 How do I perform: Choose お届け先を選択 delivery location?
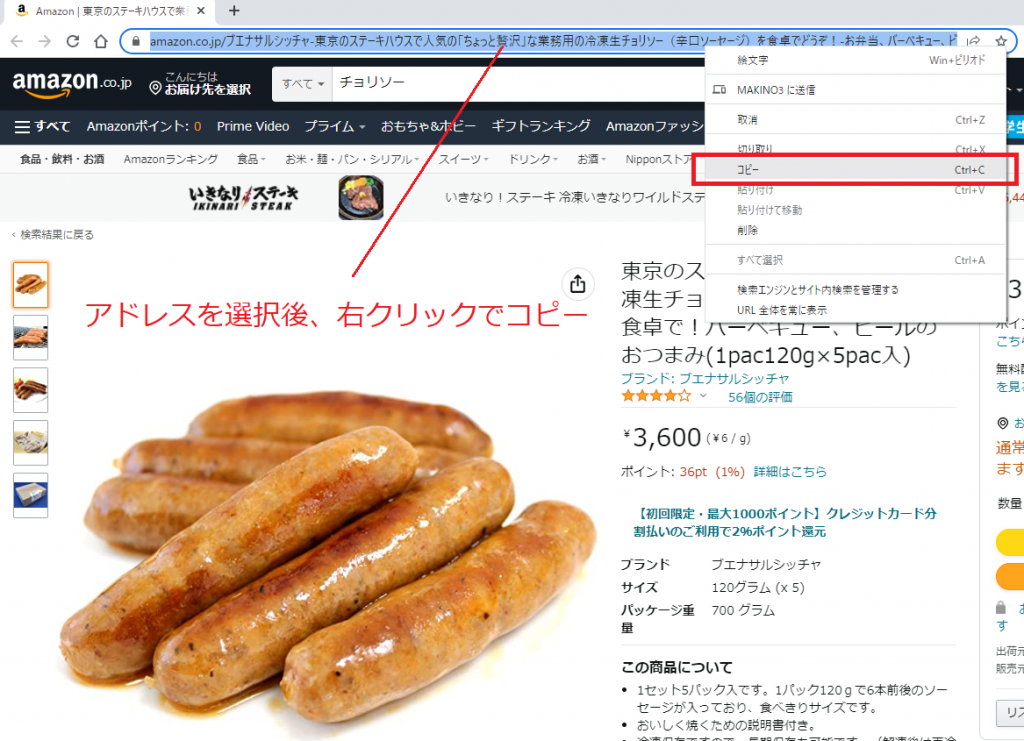(200, 84)
